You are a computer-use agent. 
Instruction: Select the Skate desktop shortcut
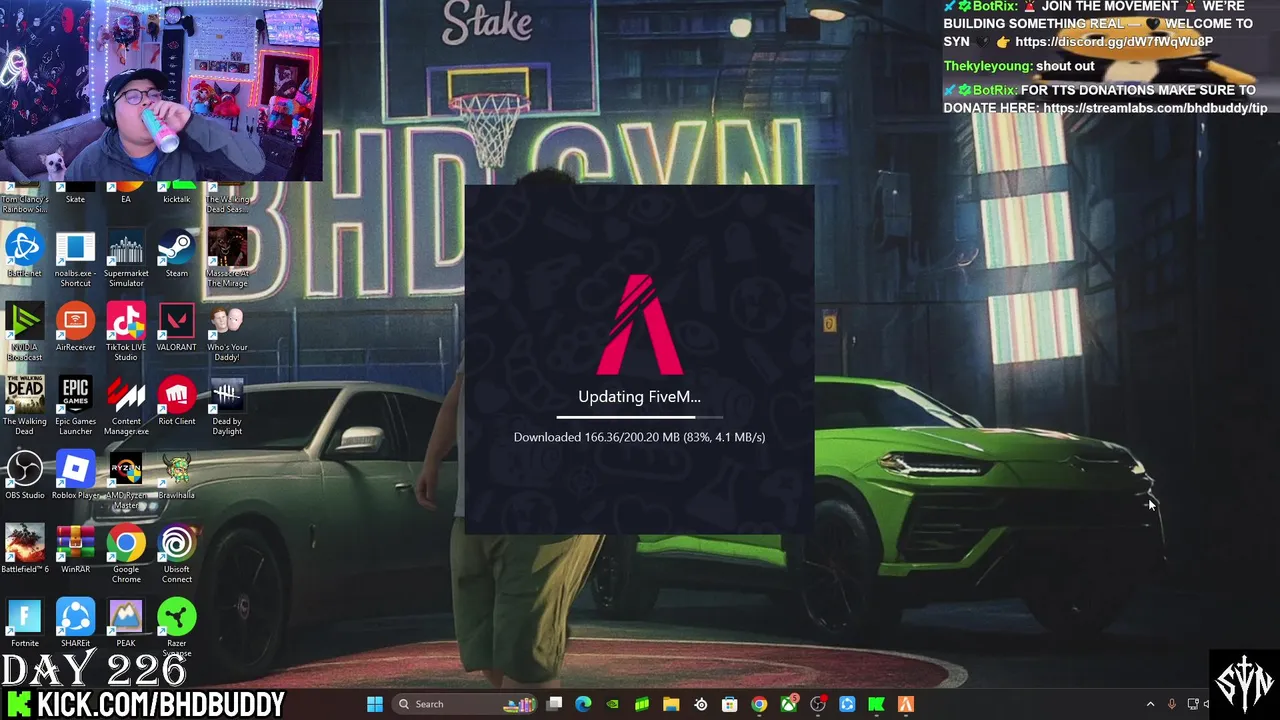tap(75, 193)
